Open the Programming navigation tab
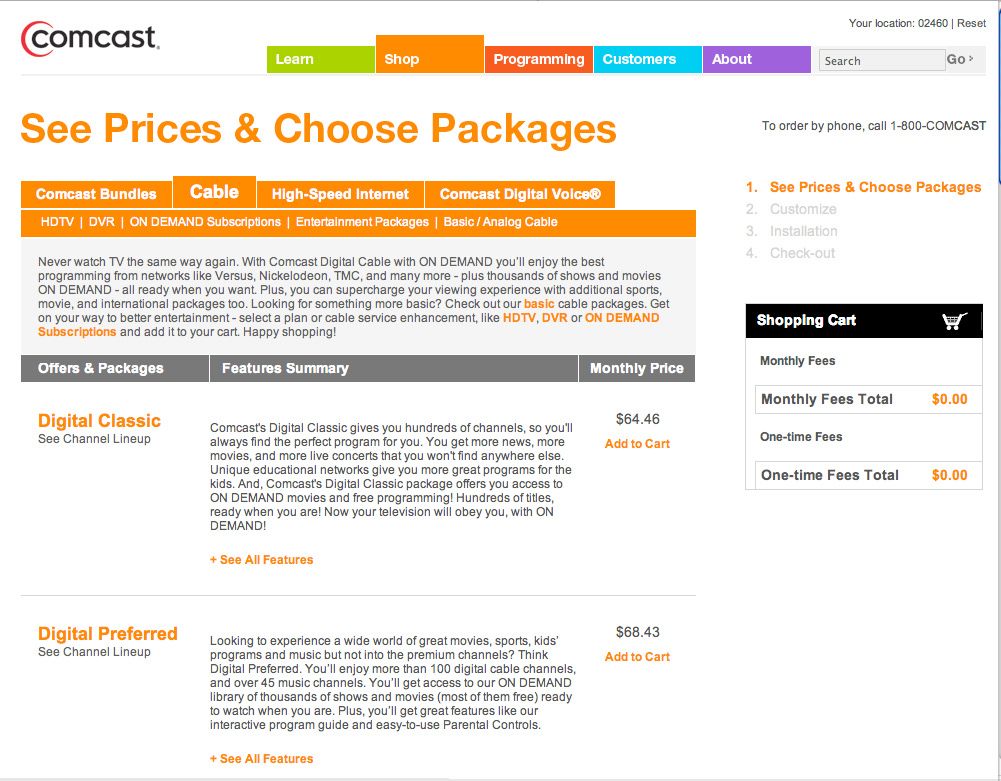This screenshot has height=781, width=1001. [x=538, y=59]
